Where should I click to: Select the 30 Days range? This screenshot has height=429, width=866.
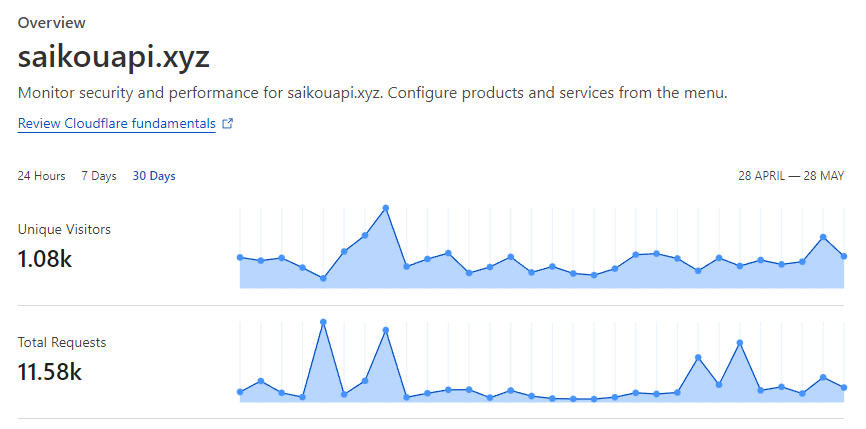coord(154,176)
